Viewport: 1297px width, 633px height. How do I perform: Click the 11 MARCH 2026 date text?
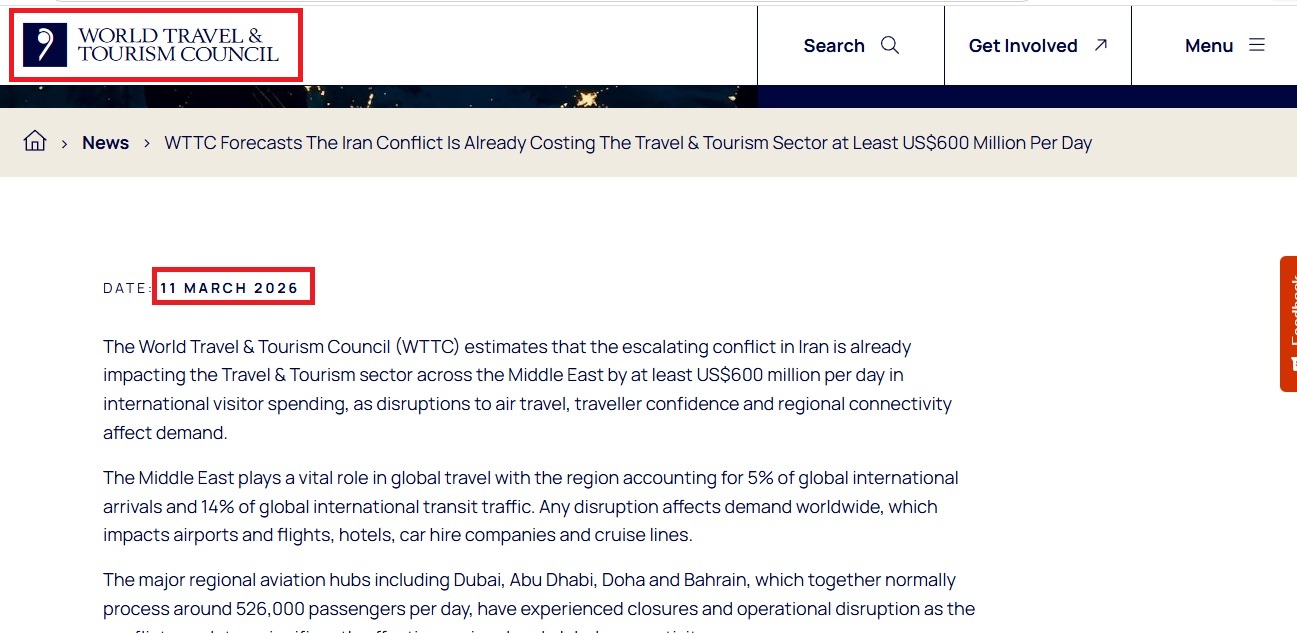(229, 288)
